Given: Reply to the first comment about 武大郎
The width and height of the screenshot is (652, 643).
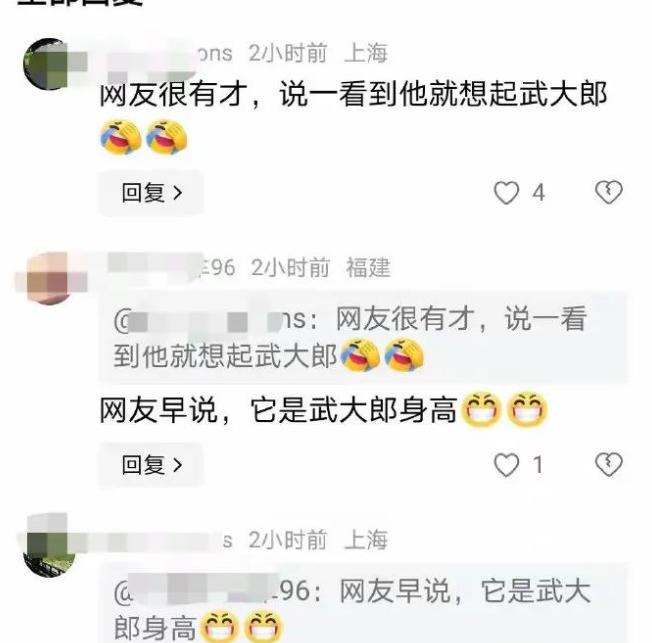Looking at the screenshot, I should [151, 193].
